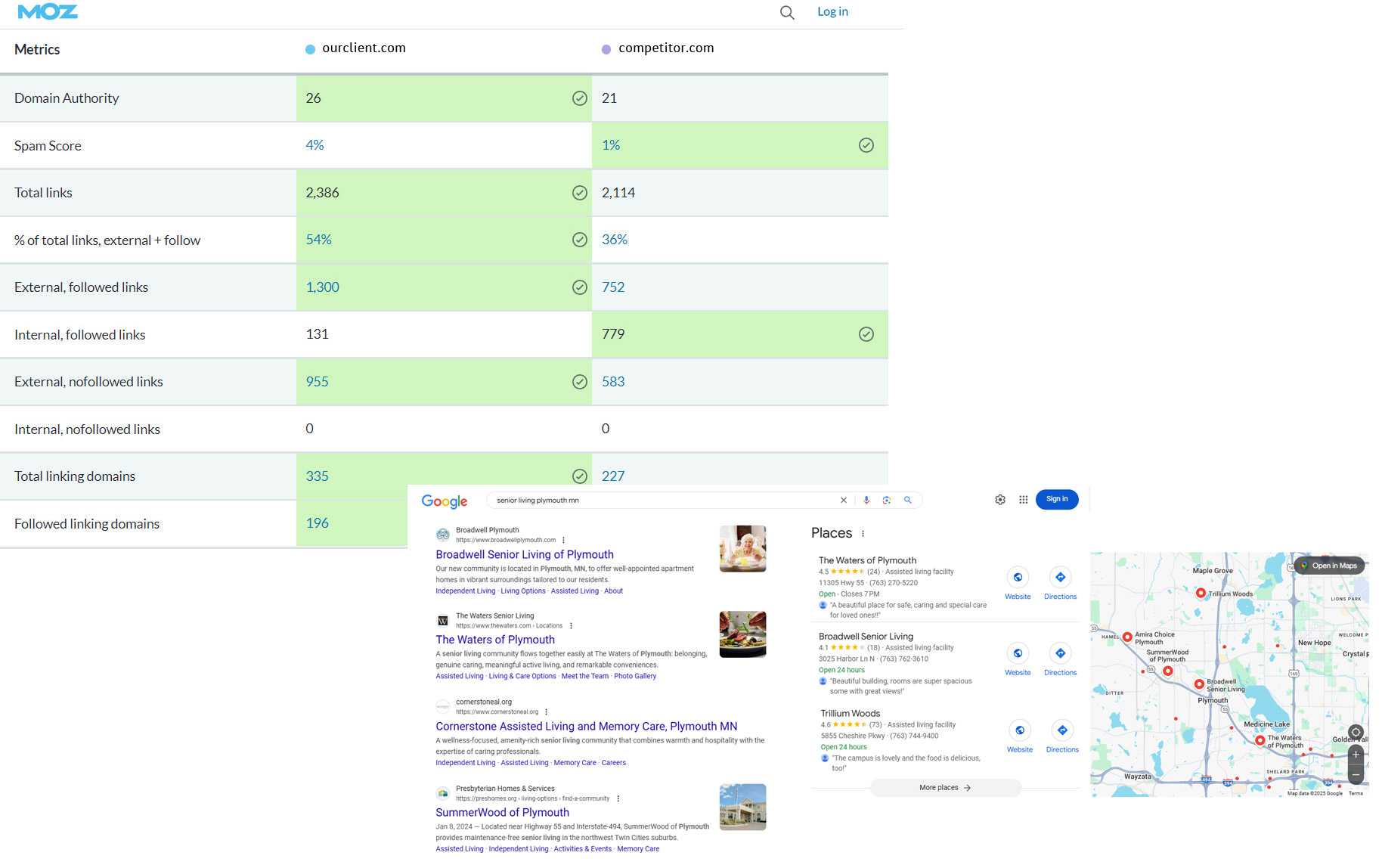Image resolution: width=1382 pixels, height=868 pixels.
Task: Open the map Terms link
Action: (x=1356, y=794)
